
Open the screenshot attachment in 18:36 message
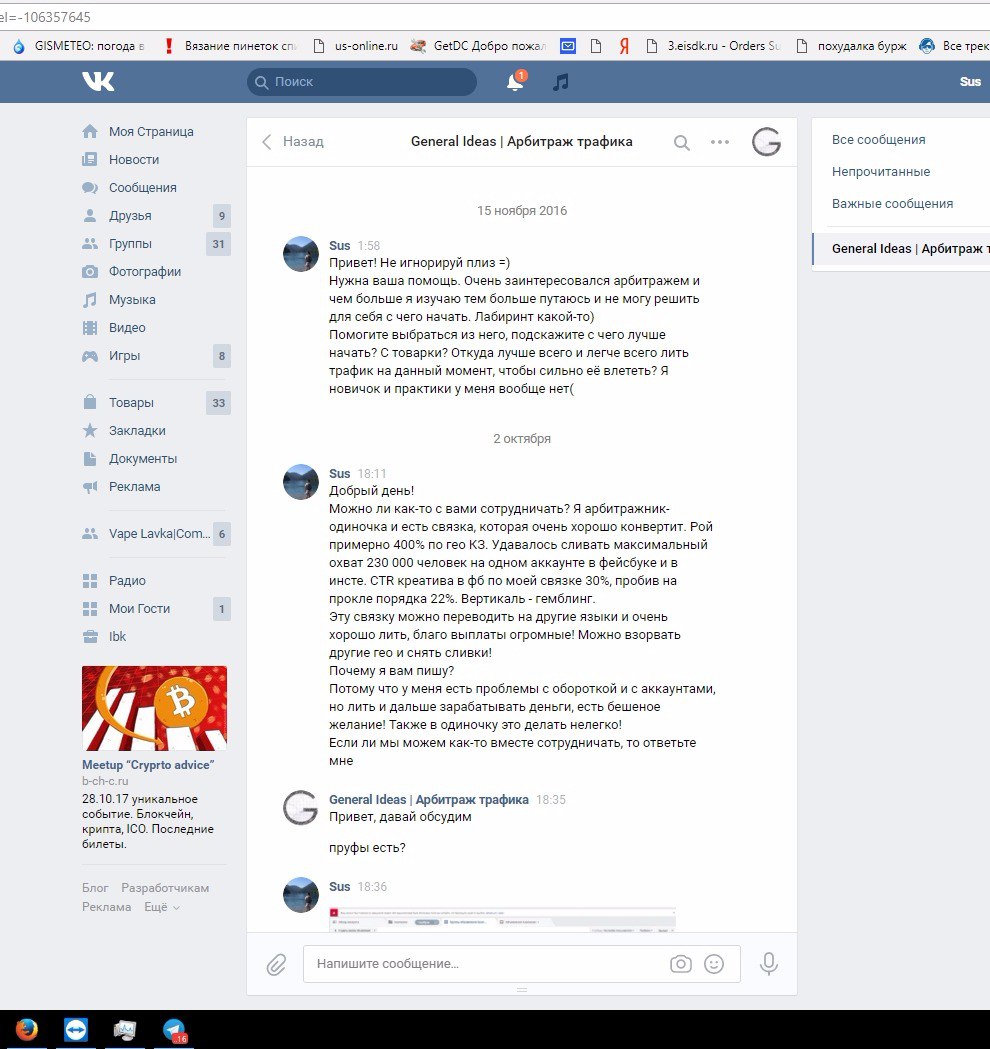click(502, 919)
